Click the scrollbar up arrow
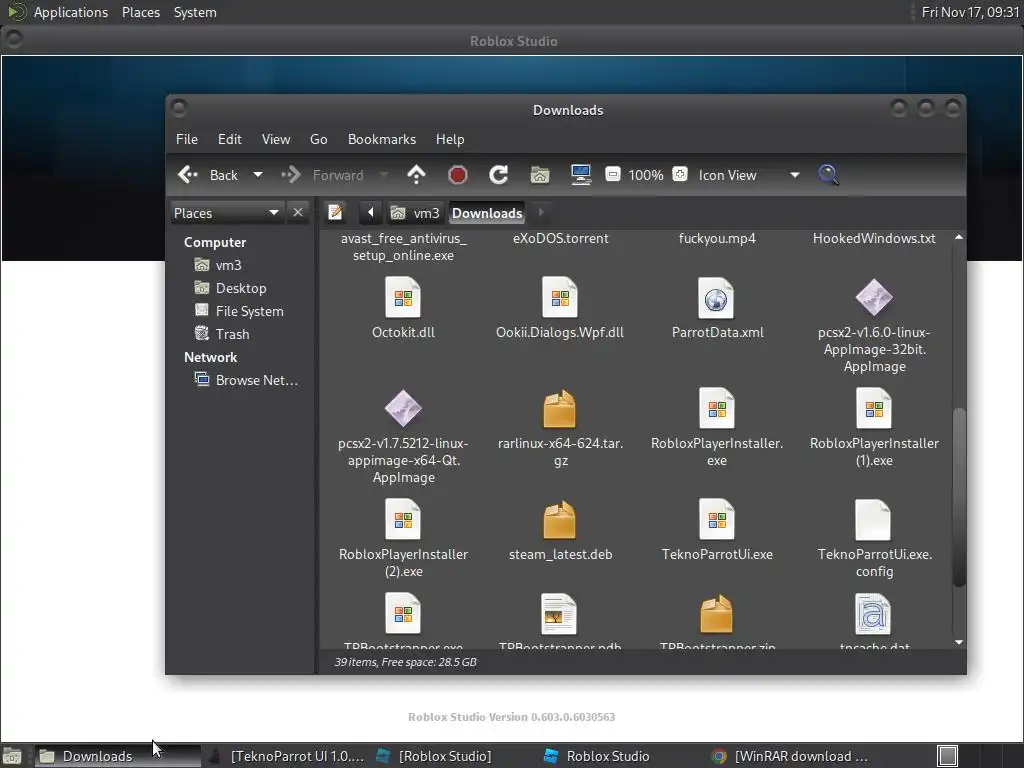 958,237
